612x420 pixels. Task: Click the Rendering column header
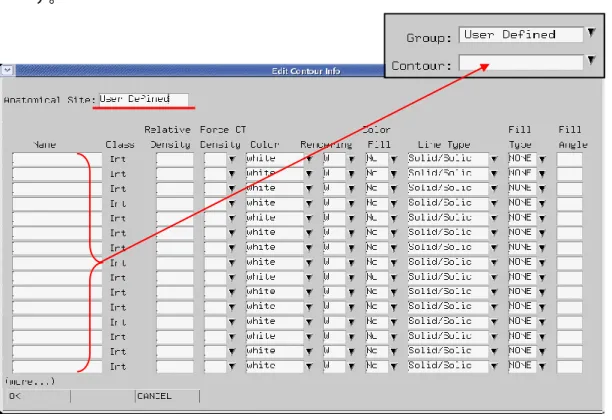[326, 145]
